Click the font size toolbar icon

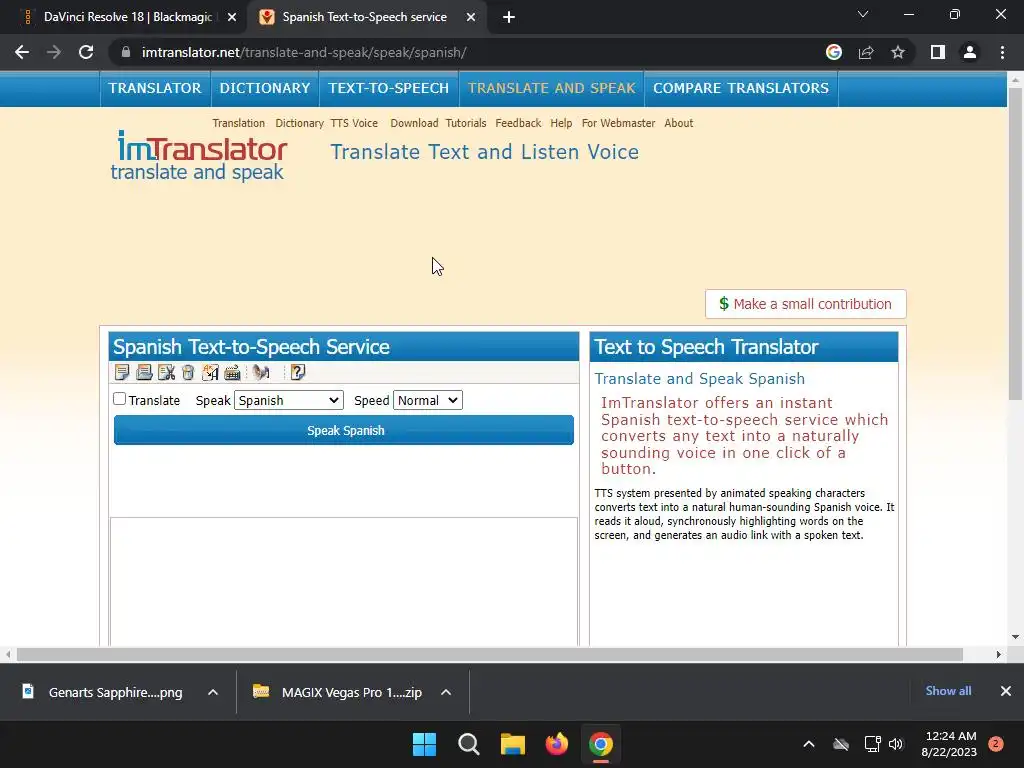tap(210, 373)
